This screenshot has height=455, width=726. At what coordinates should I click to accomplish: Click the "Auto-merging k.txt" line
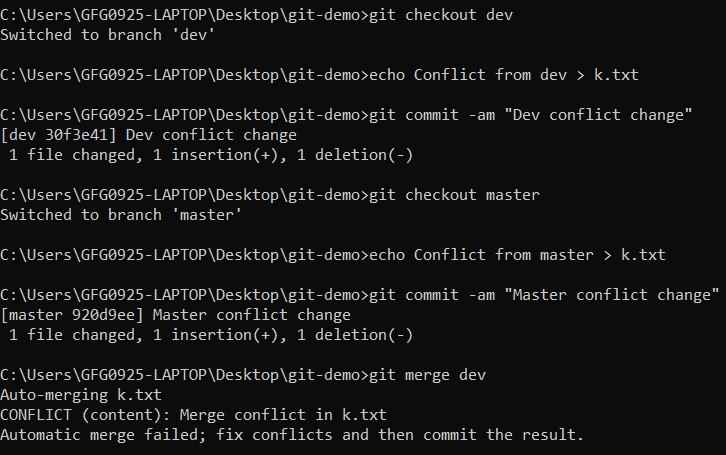point(75,395)
